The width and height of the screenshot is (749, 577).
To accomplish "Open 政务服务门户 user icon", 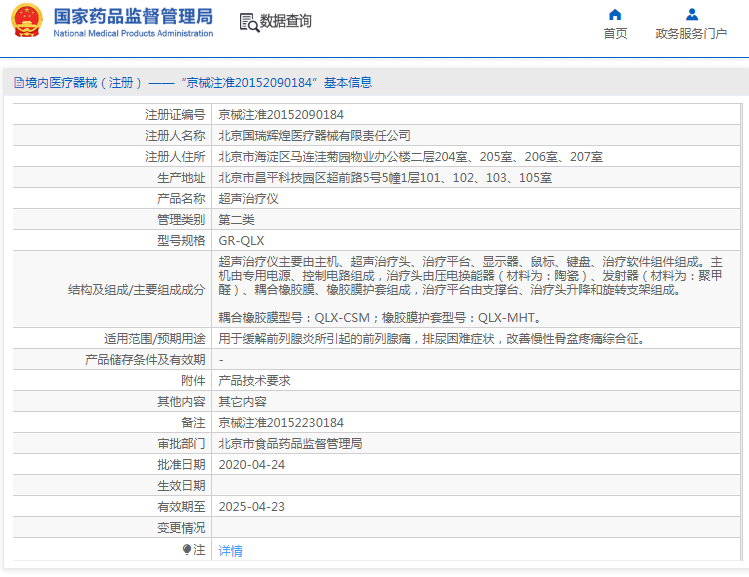I will pyautogui.click(x=692, y=14).
